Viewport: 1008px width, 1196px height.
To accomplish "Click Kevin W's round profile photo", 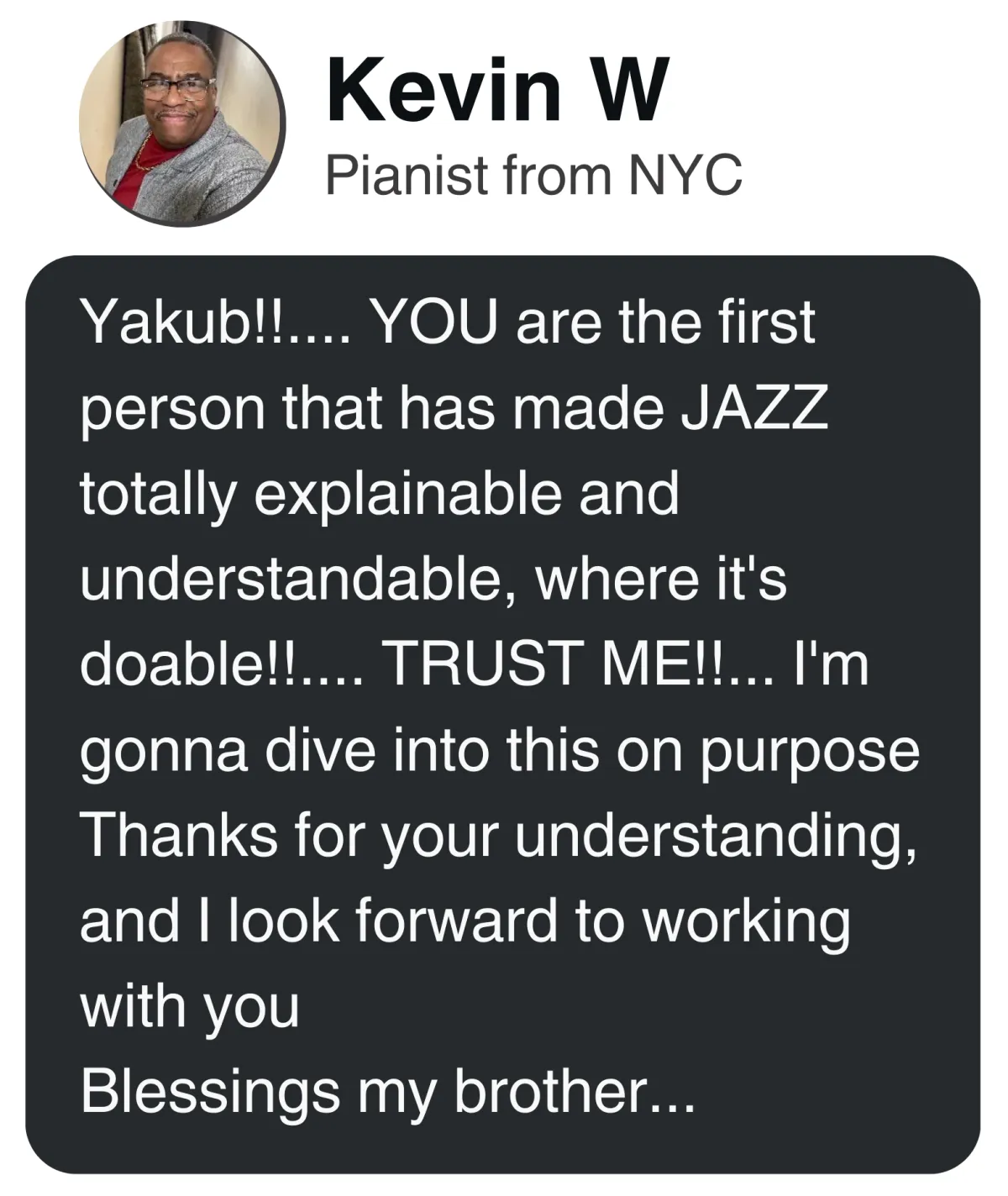I will pyautogui.click(x=182, y=123).
